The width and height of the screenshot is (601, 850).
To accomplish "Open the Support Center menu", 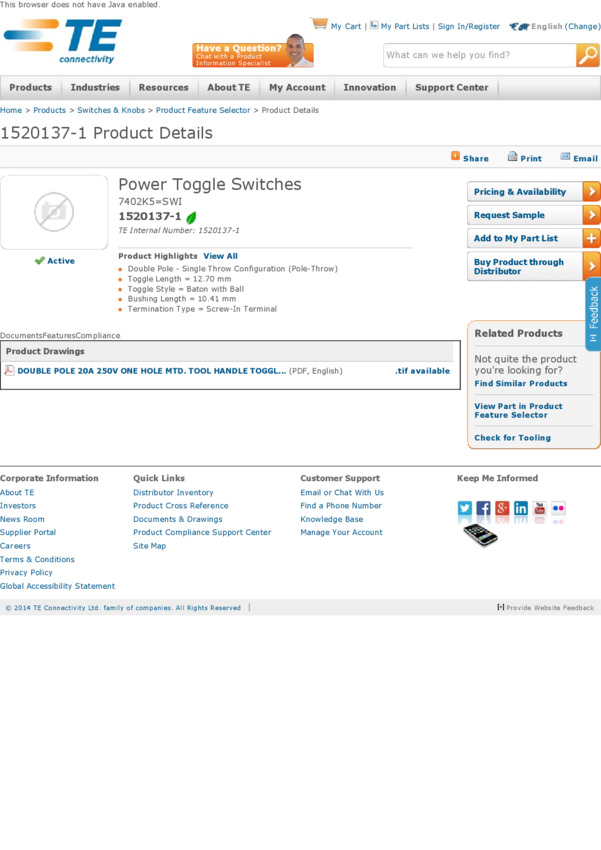I will tap(452, 87).
